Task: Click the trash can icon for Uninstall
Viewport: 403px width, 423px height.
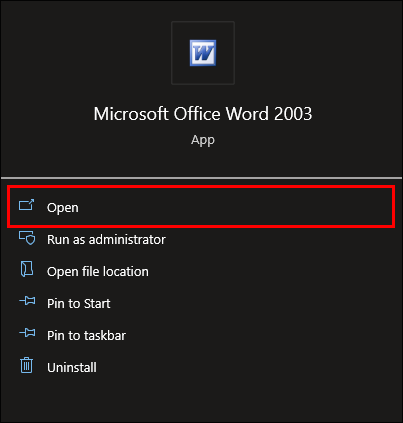Action: point(27,365)
